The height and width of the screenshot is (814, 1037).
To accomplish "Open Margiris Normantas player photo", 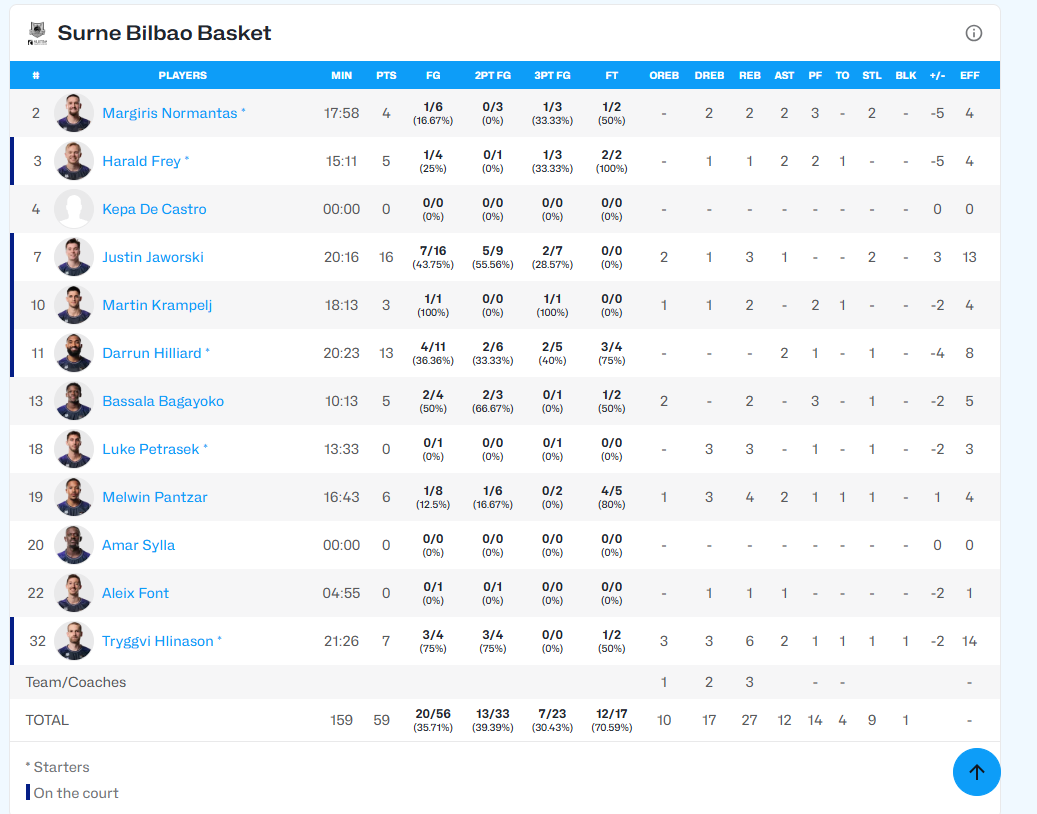I will tap(74, 113).
